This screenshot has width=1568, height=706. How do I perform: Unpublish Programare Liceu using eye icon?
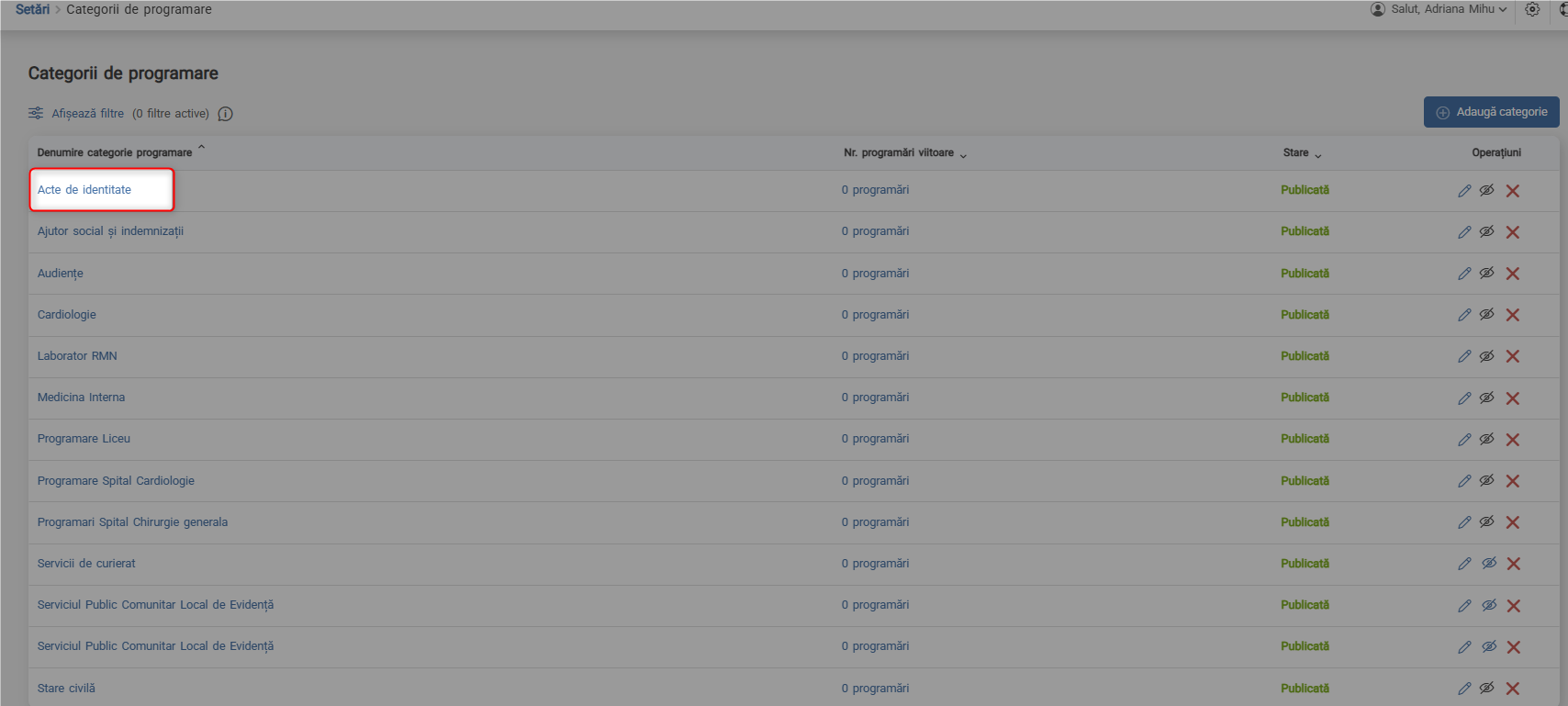[1487, 439]
